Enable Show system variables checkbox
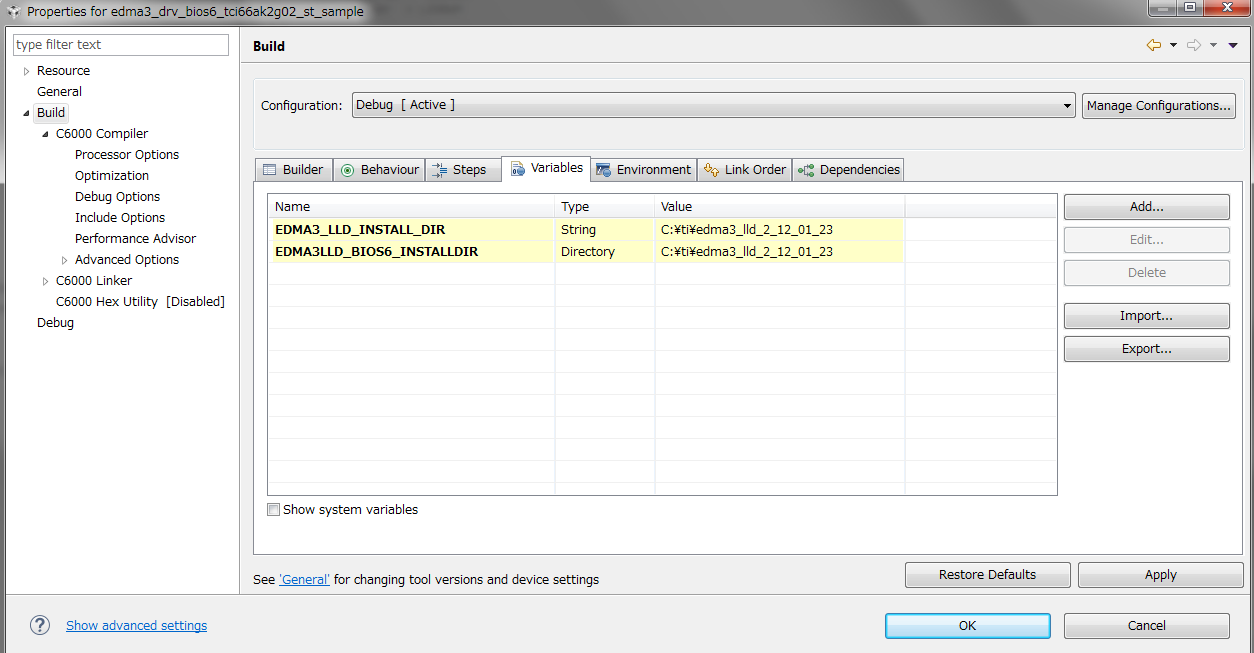The width and height of the screenshot is (1254, 653). pyautogui.click(x=274, y=510)
